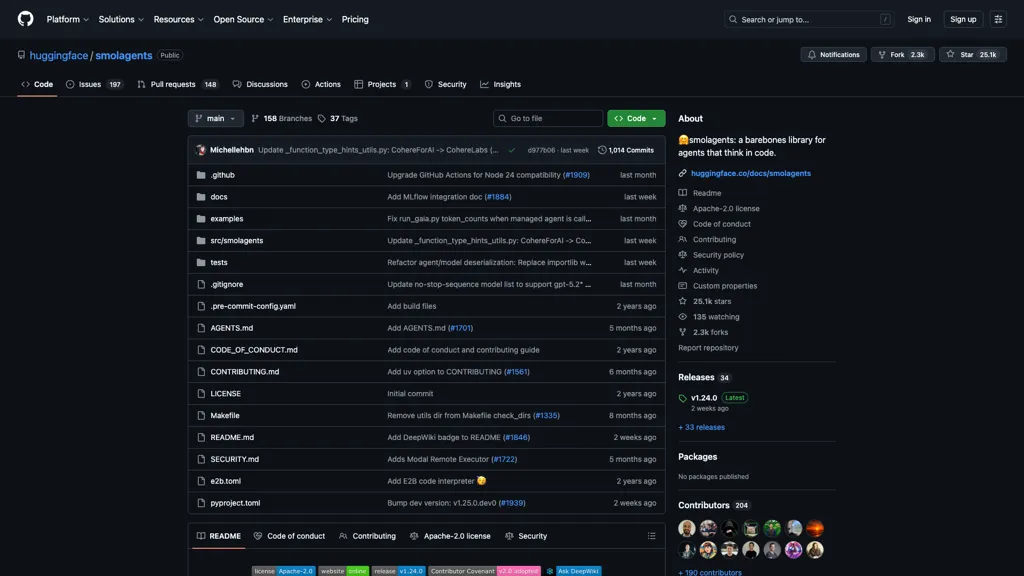Open the Notifications bell button

833,55
